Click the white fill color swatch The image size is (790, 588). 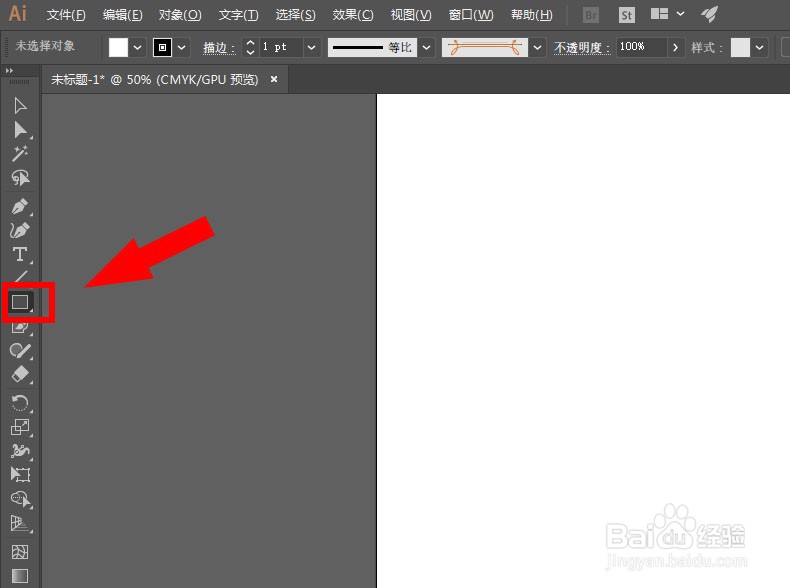[x=118, y=48]
